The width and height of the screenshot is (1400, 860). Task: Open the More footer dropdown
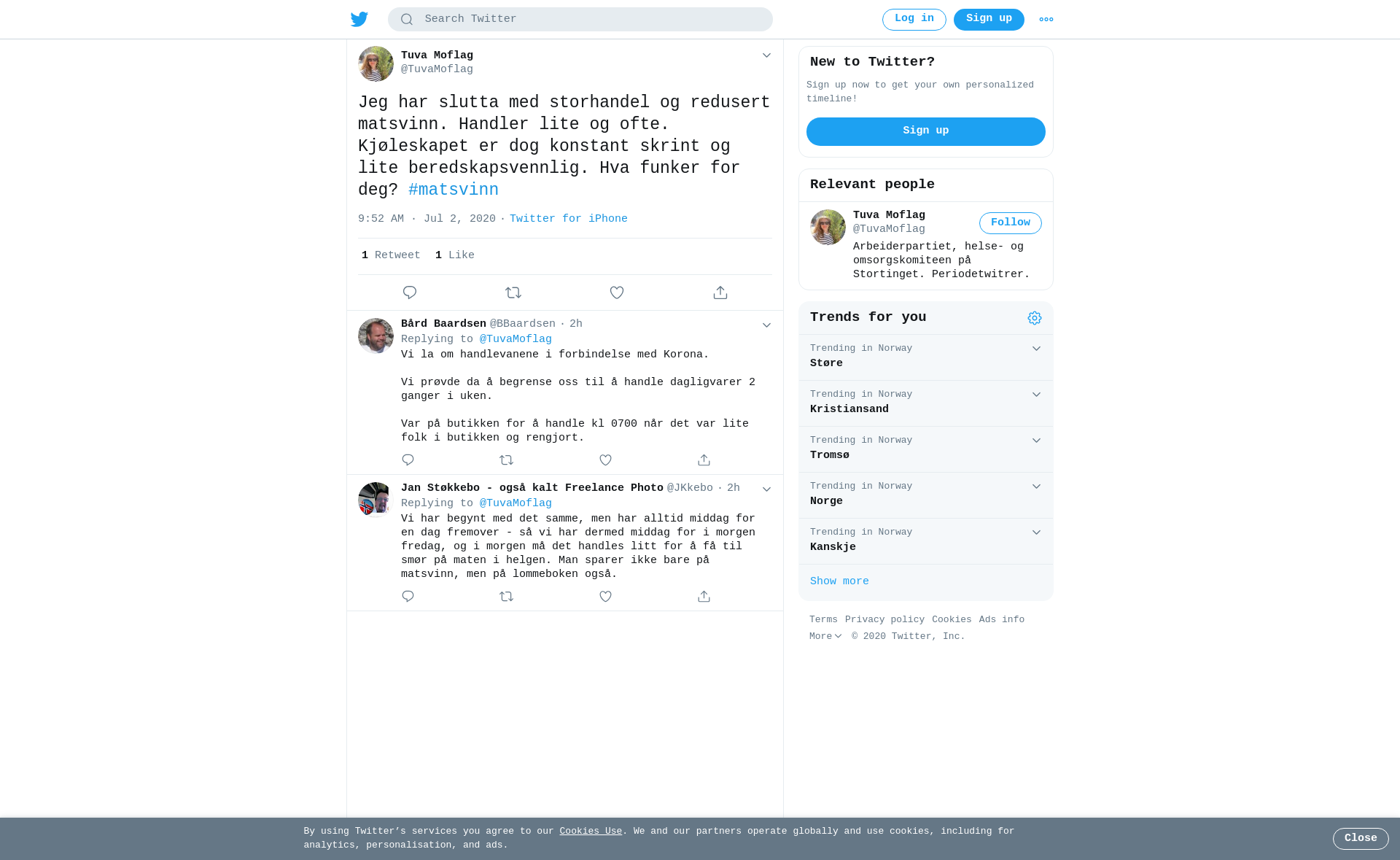pyautogui.click(x=825, y=637)
